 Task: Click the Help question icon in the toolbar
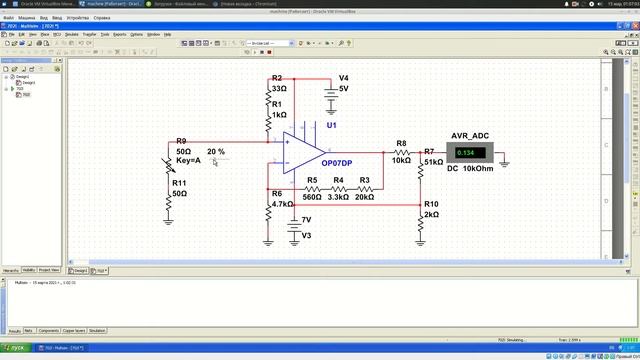(x=349, y=43)
